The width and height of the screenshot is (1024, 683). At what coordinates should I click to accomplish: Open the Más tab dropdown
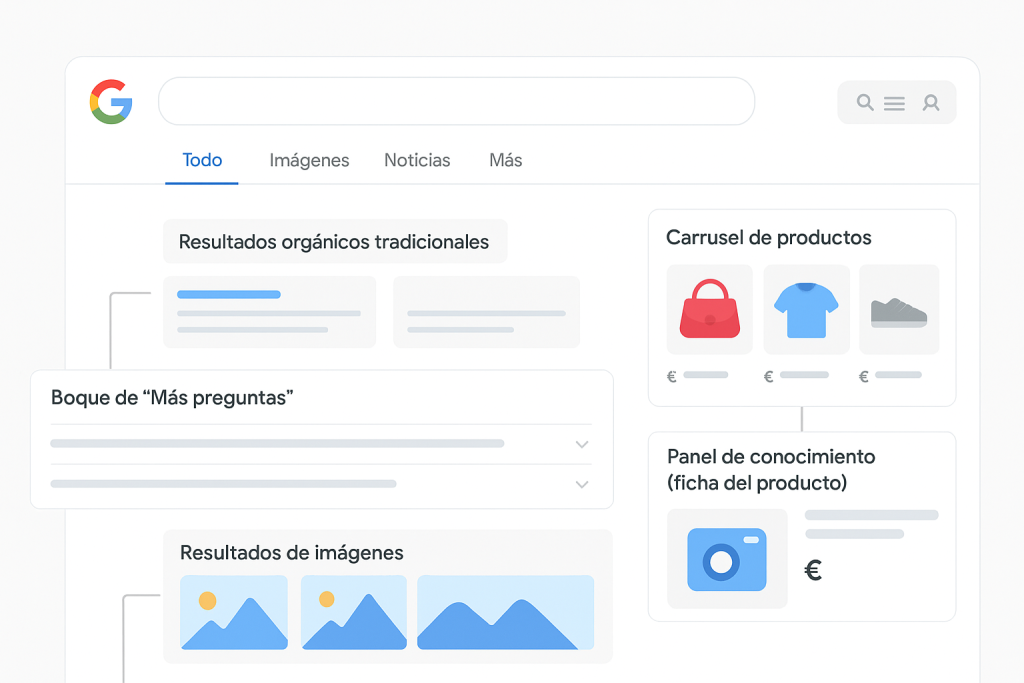click(505, 160)
